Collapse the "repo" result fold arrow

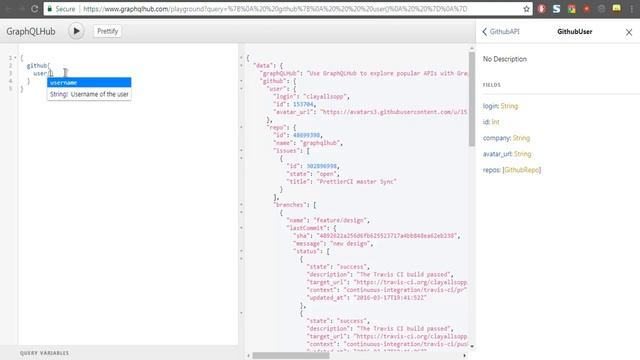241,127
